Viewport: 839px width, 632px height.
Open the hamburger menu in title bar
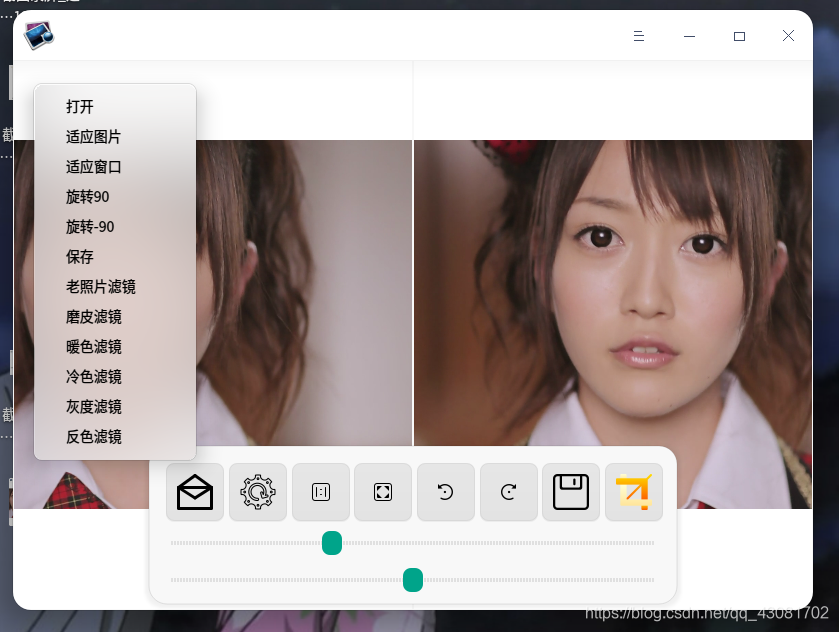(639, 36)
